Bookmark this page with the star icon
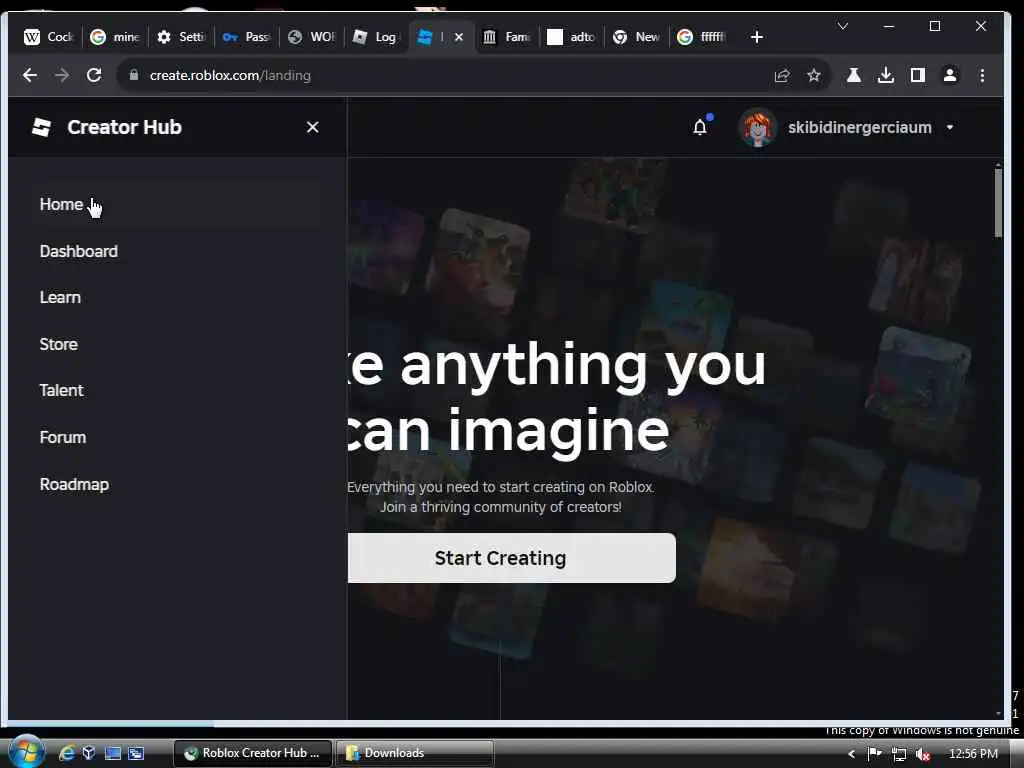The image size is (1024, 768). [x=814, y=75]
